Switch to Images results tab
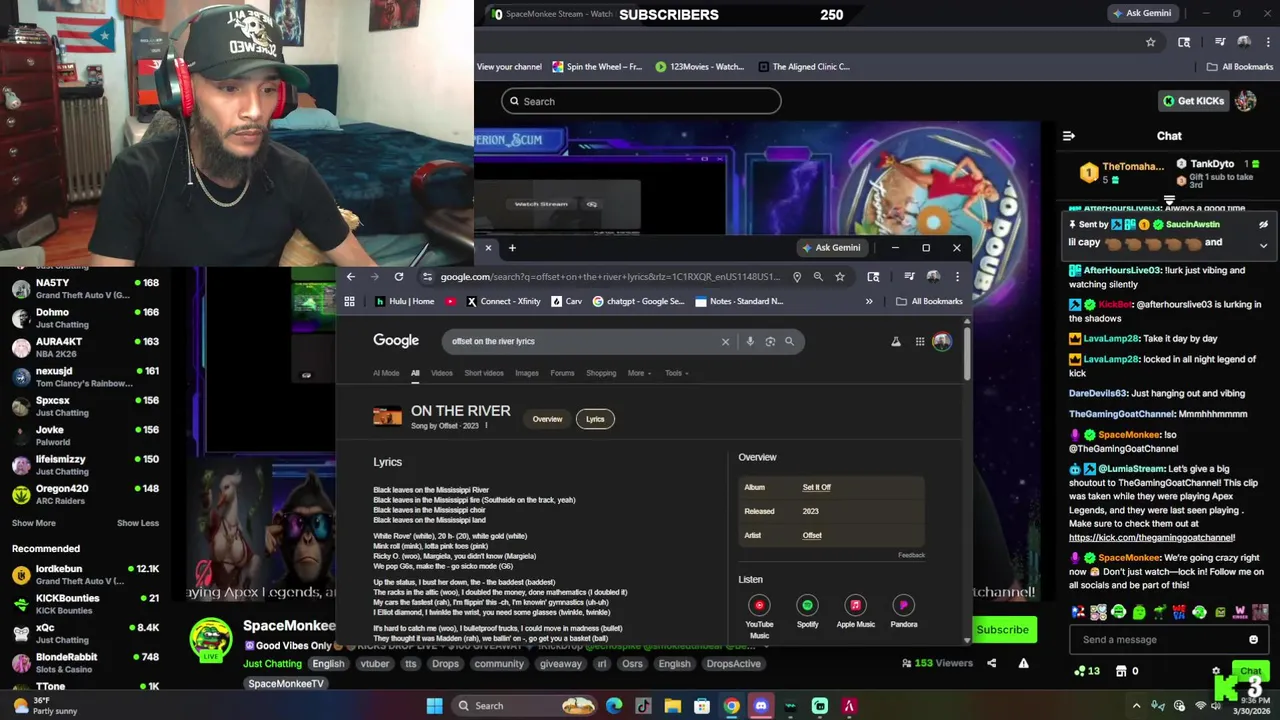 pyautogui.click(x=527, y=373)
